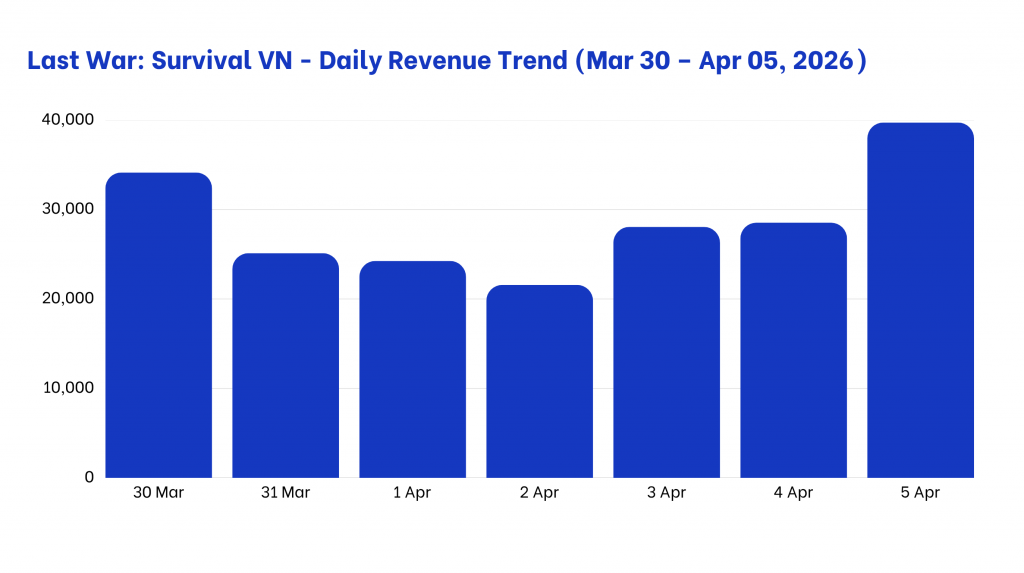Select the 30 Mar revenue bar
Viewport: 1024px width, 573px height.
coord(158,325)
